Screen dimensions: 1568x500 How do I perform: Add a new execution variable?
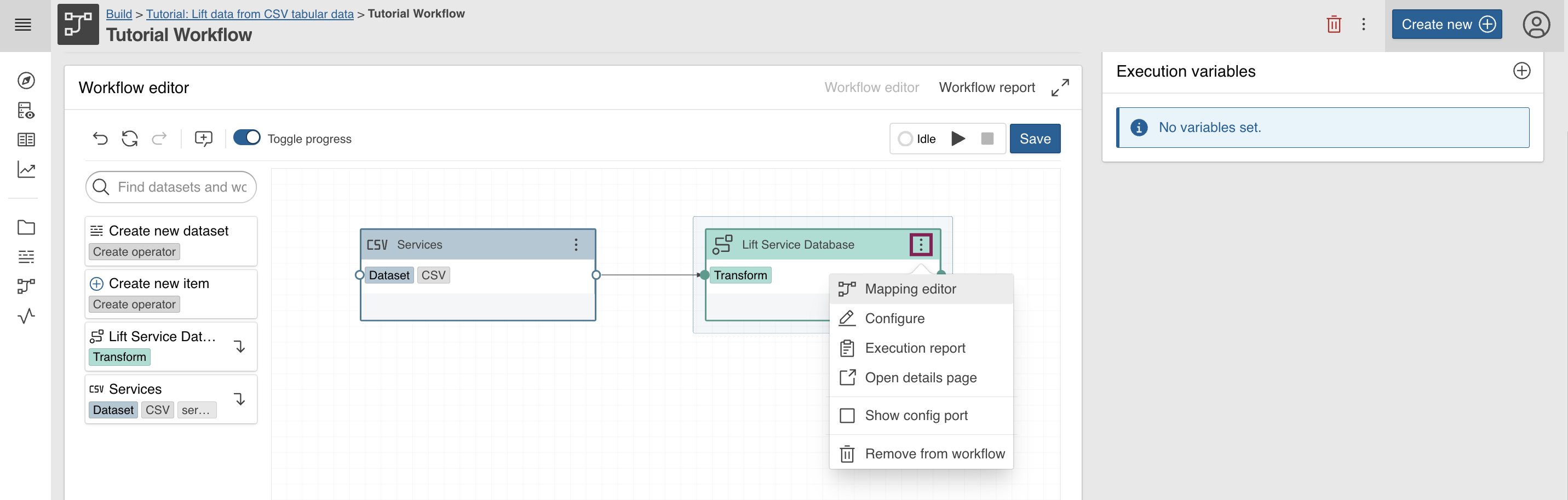1521,71
